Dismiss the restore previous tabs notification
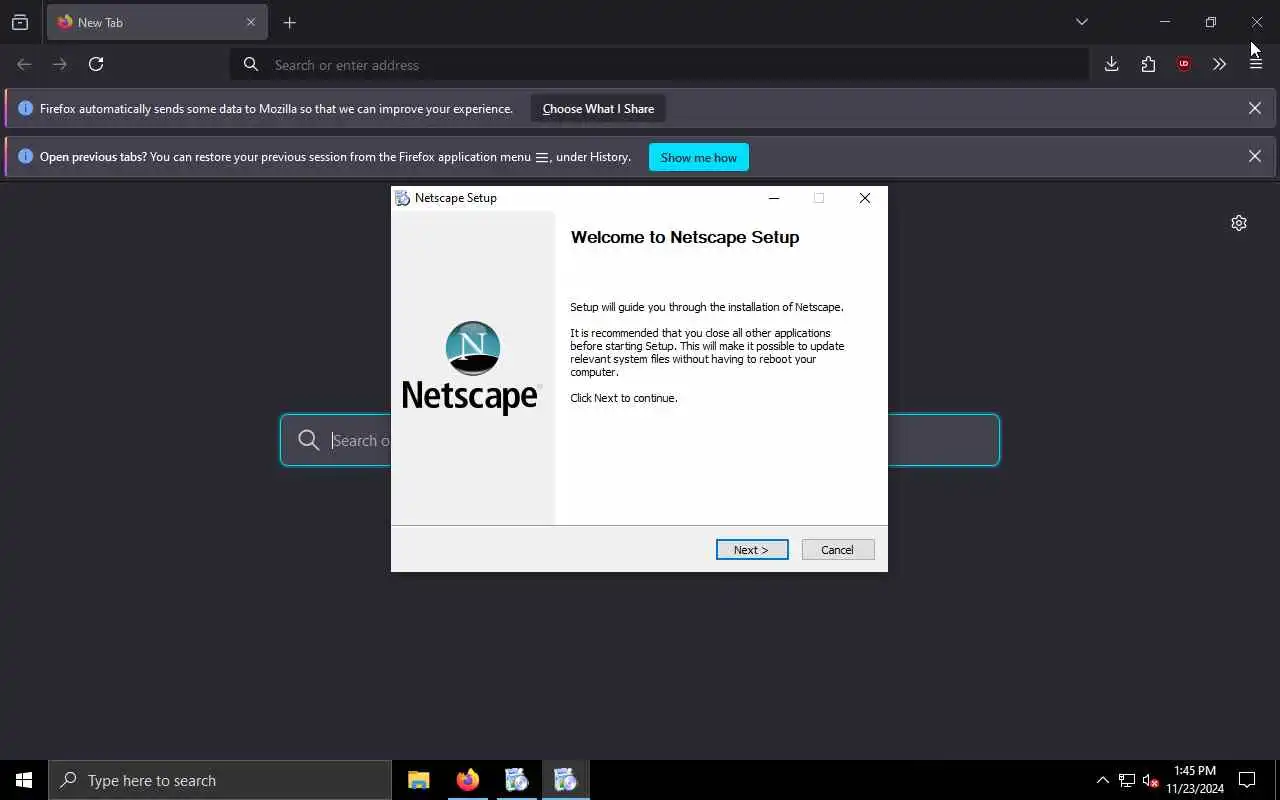 [1254, 156]
